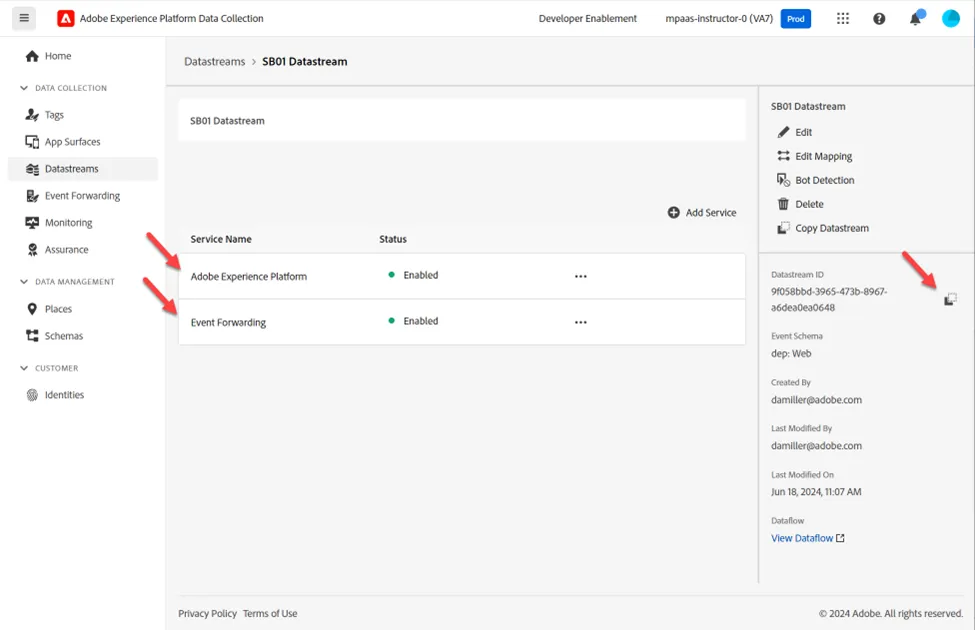
Task: Collapse the Customer section
Action: click(x=24, y=368)
